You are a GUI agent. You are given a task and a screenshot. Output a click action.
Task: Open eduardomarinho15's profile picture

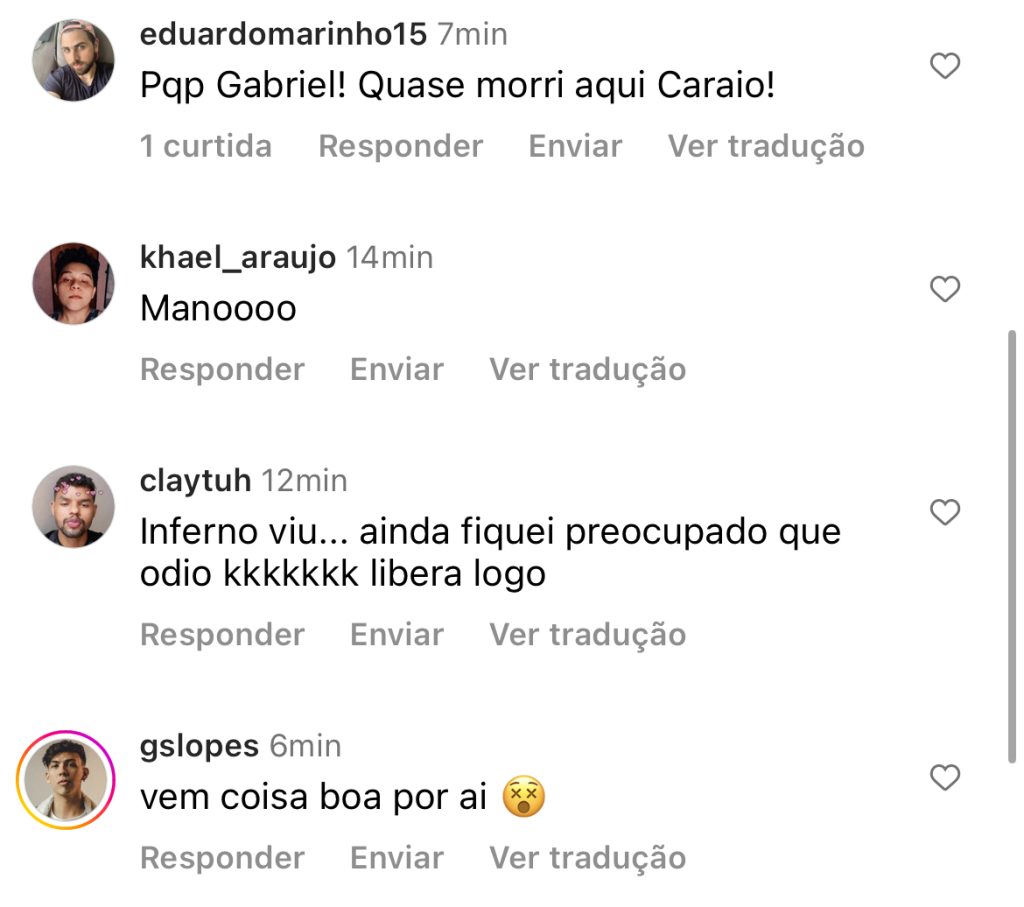73,60
